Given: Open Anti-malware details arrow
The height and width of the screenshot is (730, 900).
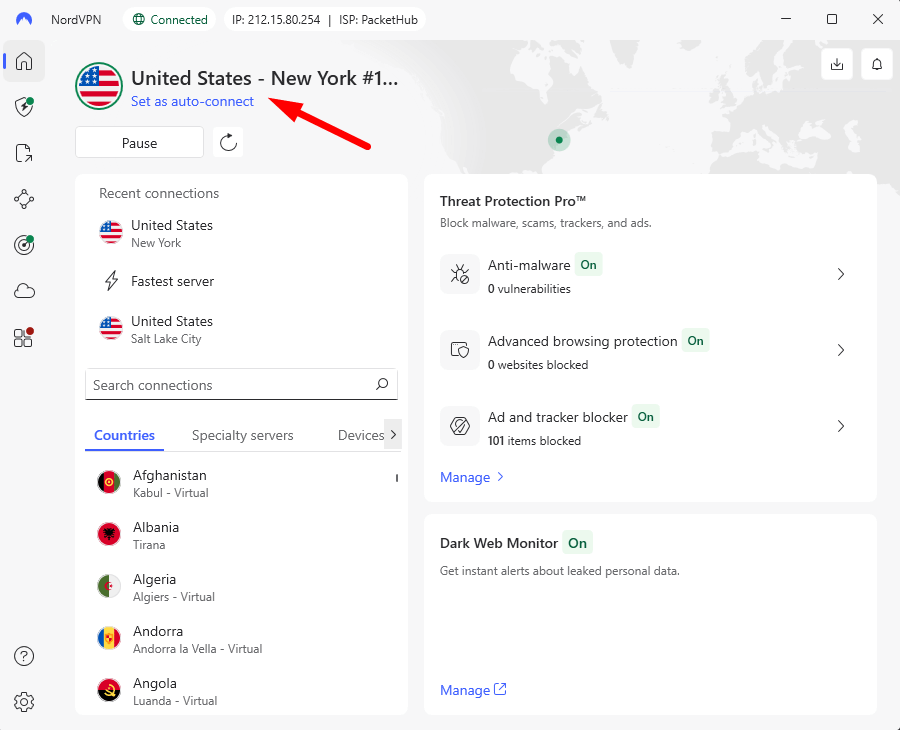Looking at the screenshot, I should pos(840,274).
